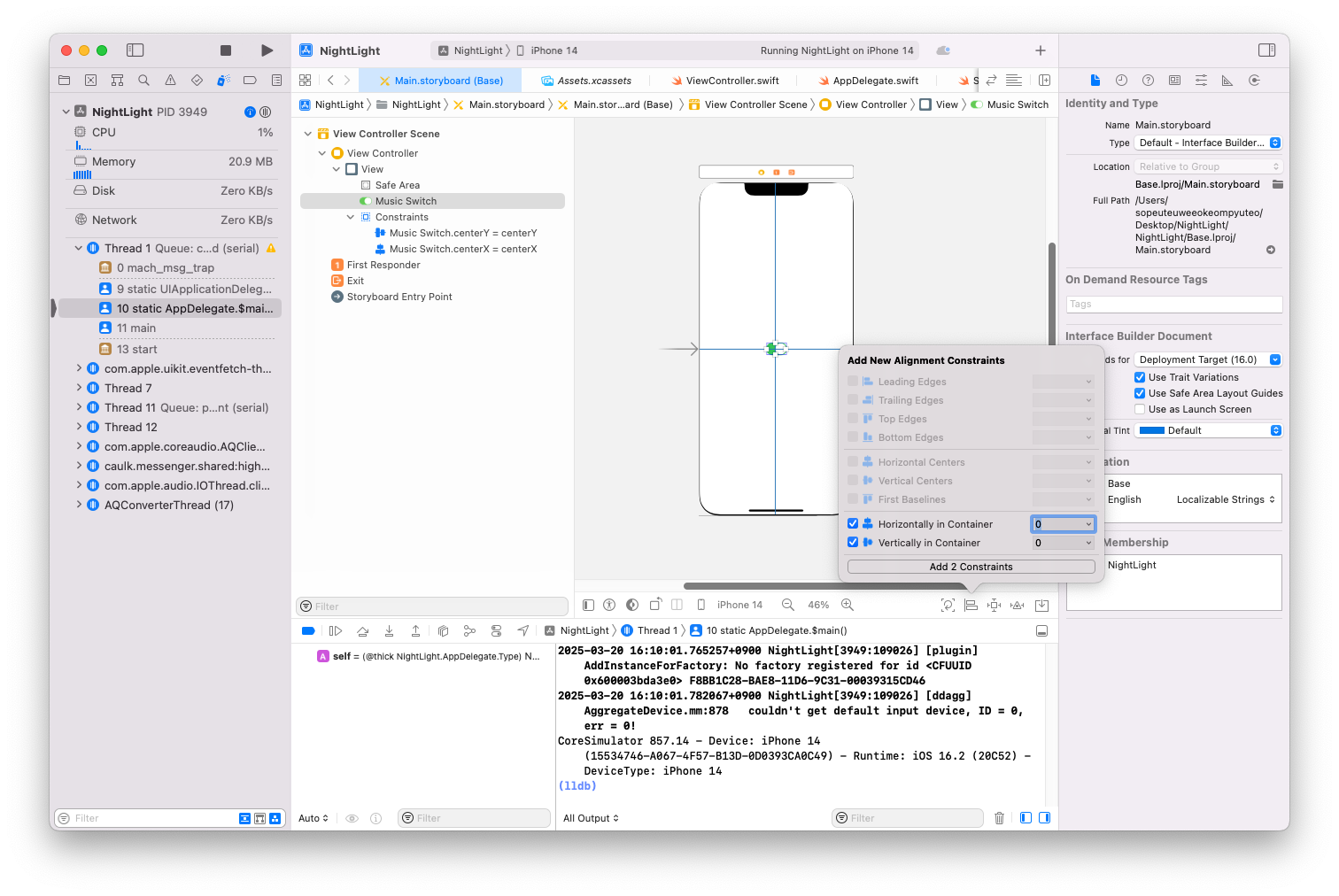Switch to the Assets.xcassets tab

tap(587, 81)
